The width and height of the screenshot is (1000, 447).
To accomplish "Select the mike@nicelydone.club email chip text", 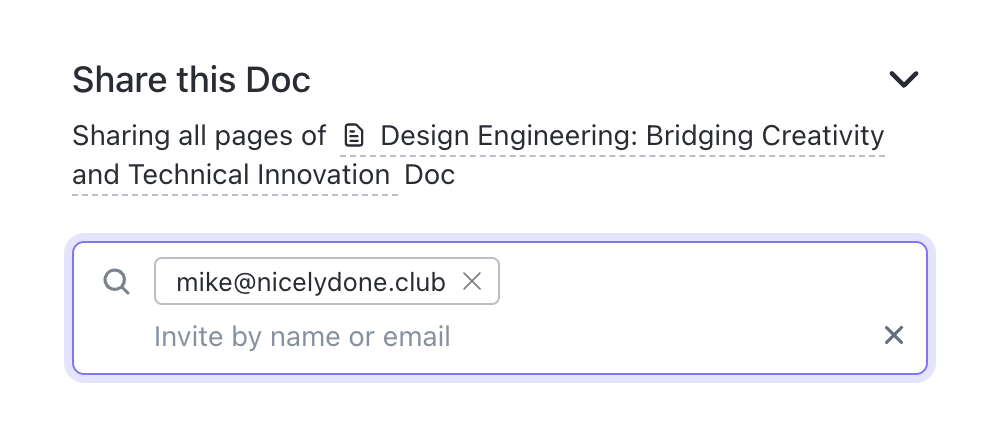I will (310, 282).
